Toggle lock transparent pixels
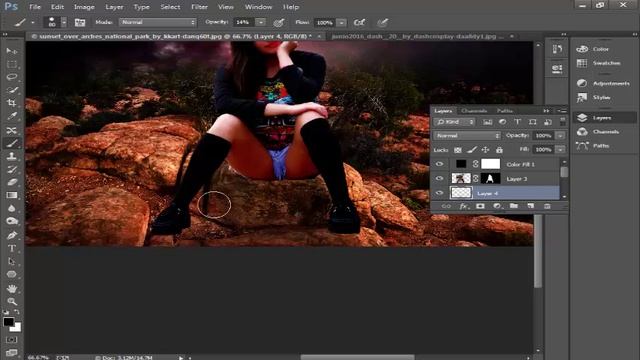 (x=458, y=150)
